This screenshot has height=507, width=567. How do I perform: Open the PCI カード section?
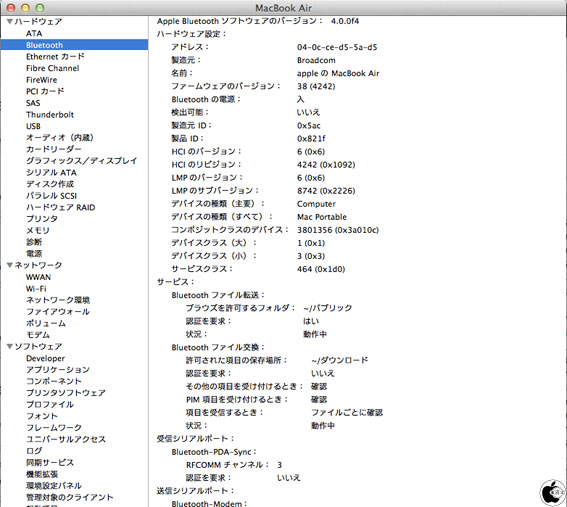45,91
